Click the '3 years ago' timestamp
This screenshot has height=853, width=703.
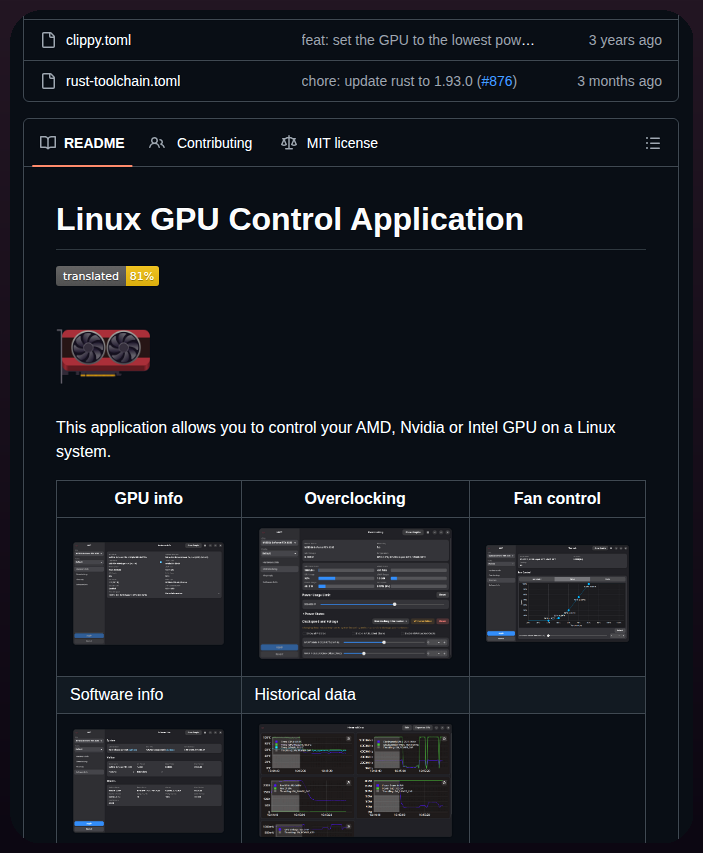625,40
